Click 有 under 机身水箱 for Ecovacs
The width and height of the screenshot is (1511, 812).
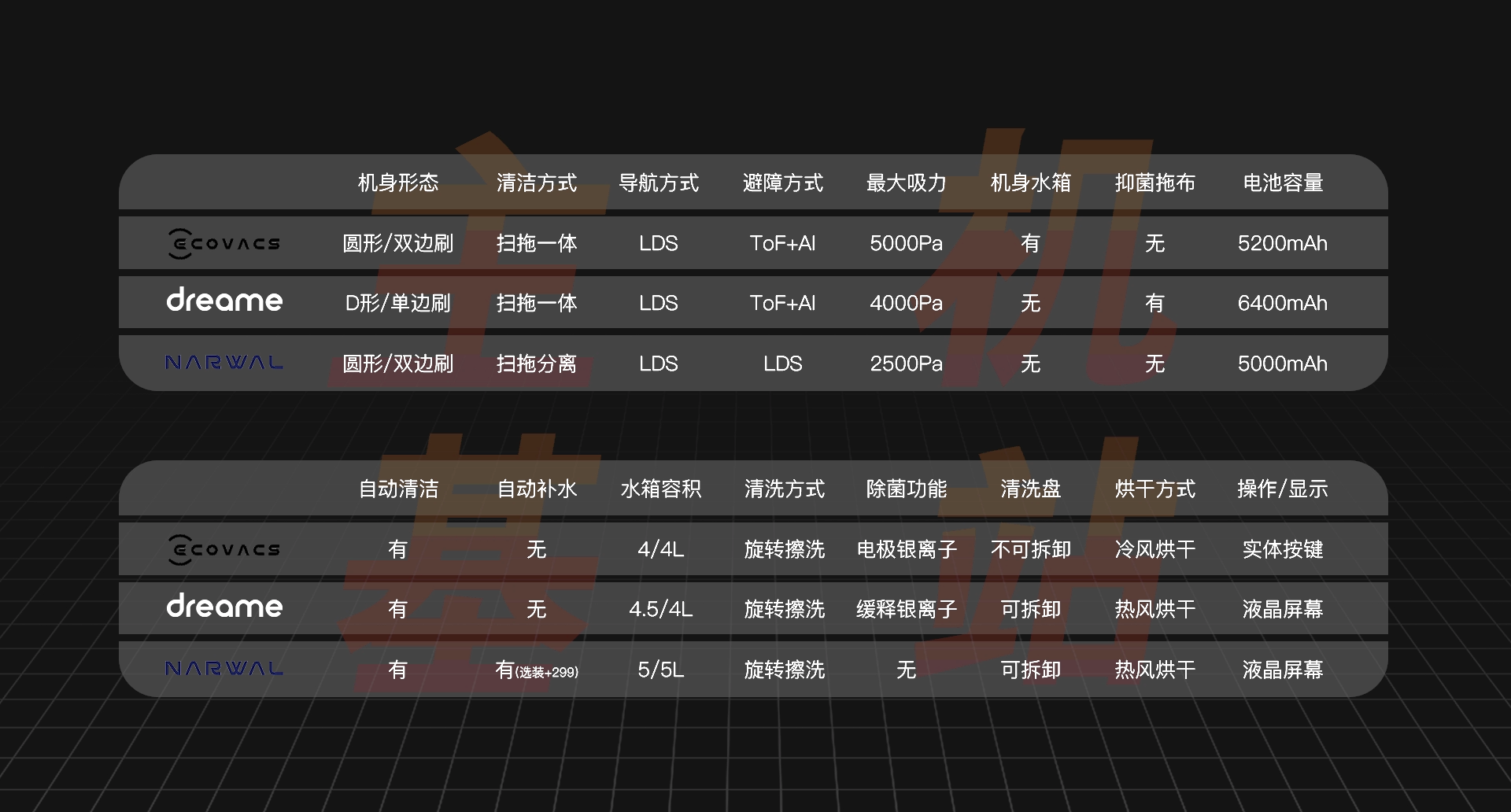tap(1031, 244)
